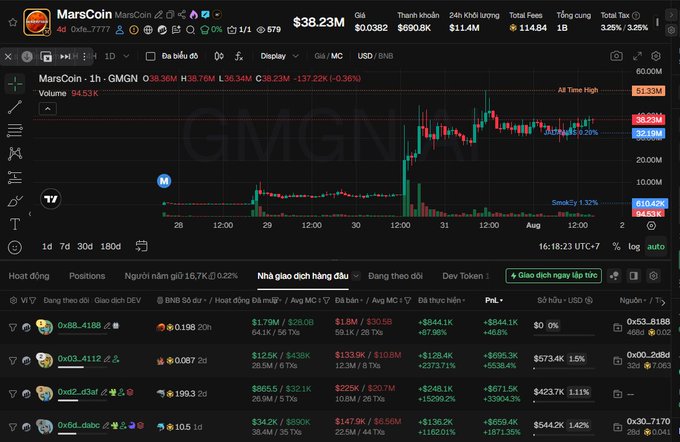
Task: Open the go-to-date calendar icon
Action: [x=141, y=246]
